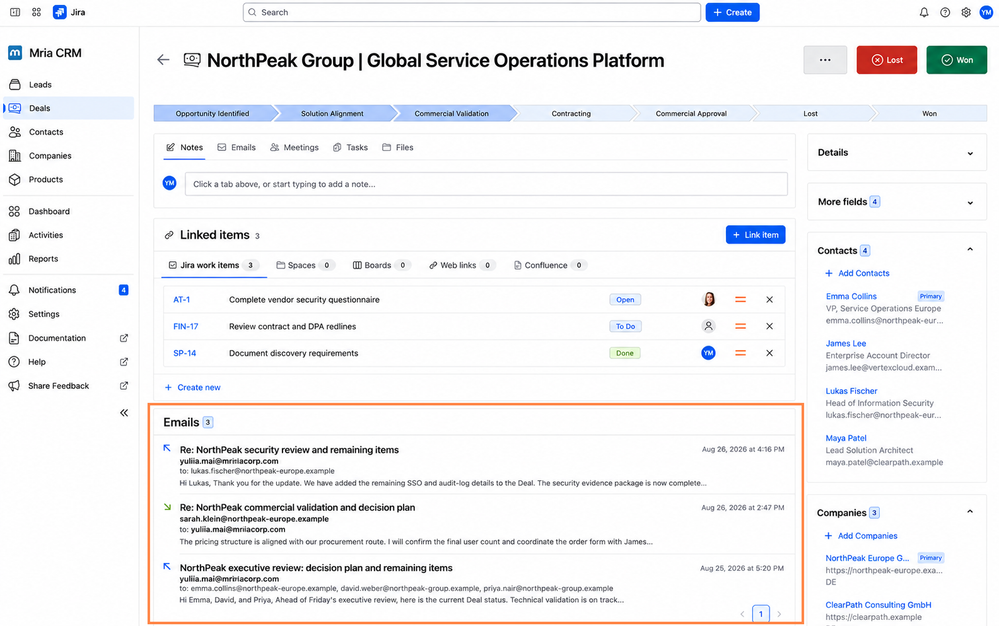Switch to the Boards tab
This screenshot has height=626, width=999.
pos(381,265)
